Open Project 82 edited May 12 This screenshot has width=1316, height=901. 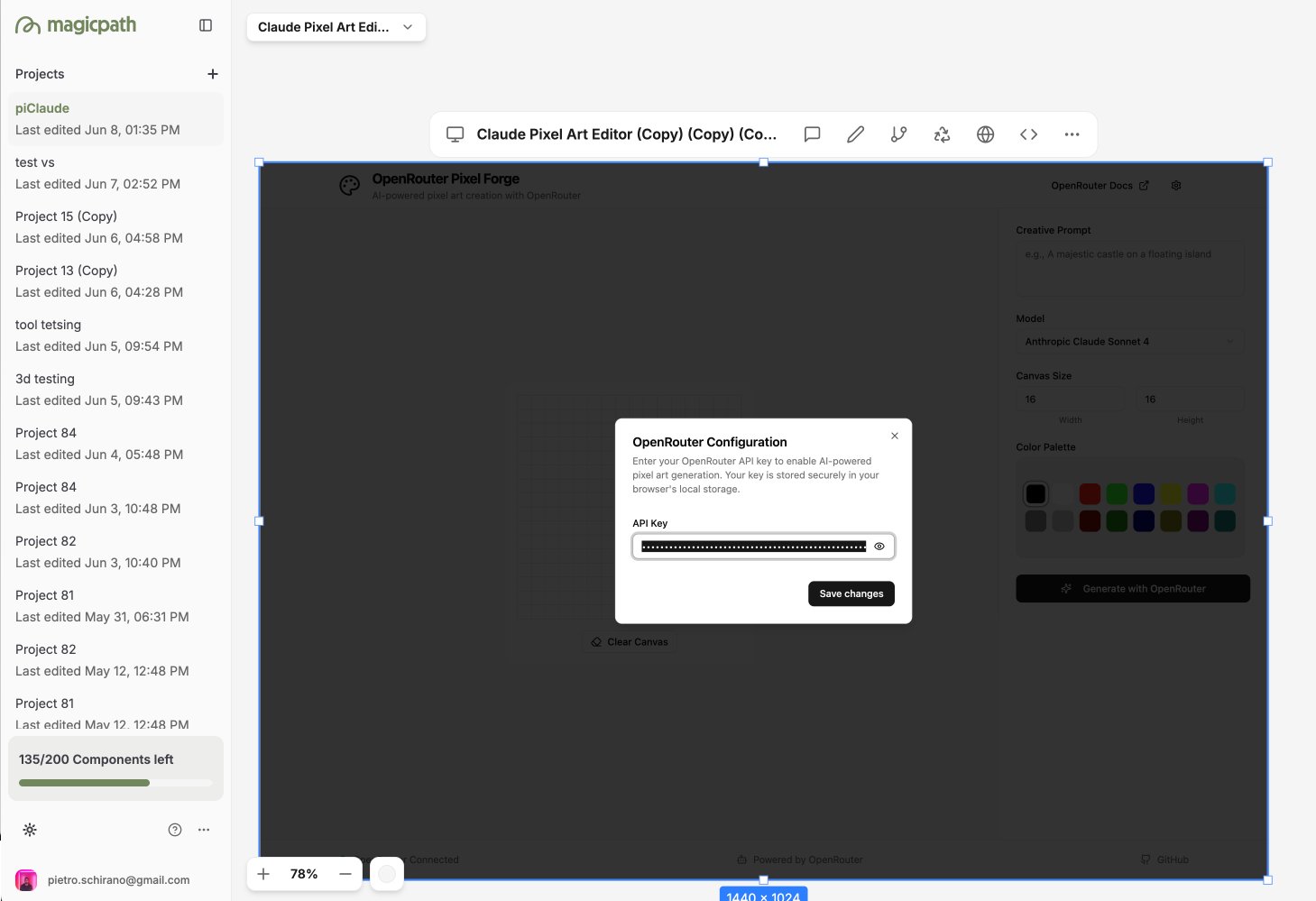(115, 660)
